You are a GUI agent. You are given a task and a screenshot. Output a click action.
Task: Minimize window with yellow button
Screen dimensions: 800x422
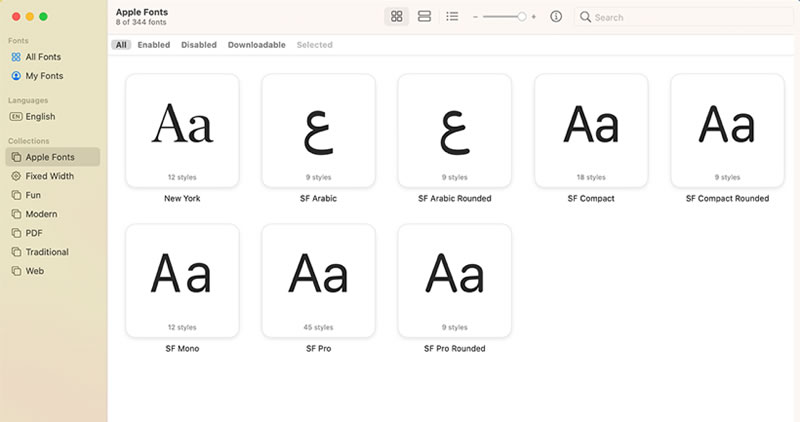click(x=30, y=17)
